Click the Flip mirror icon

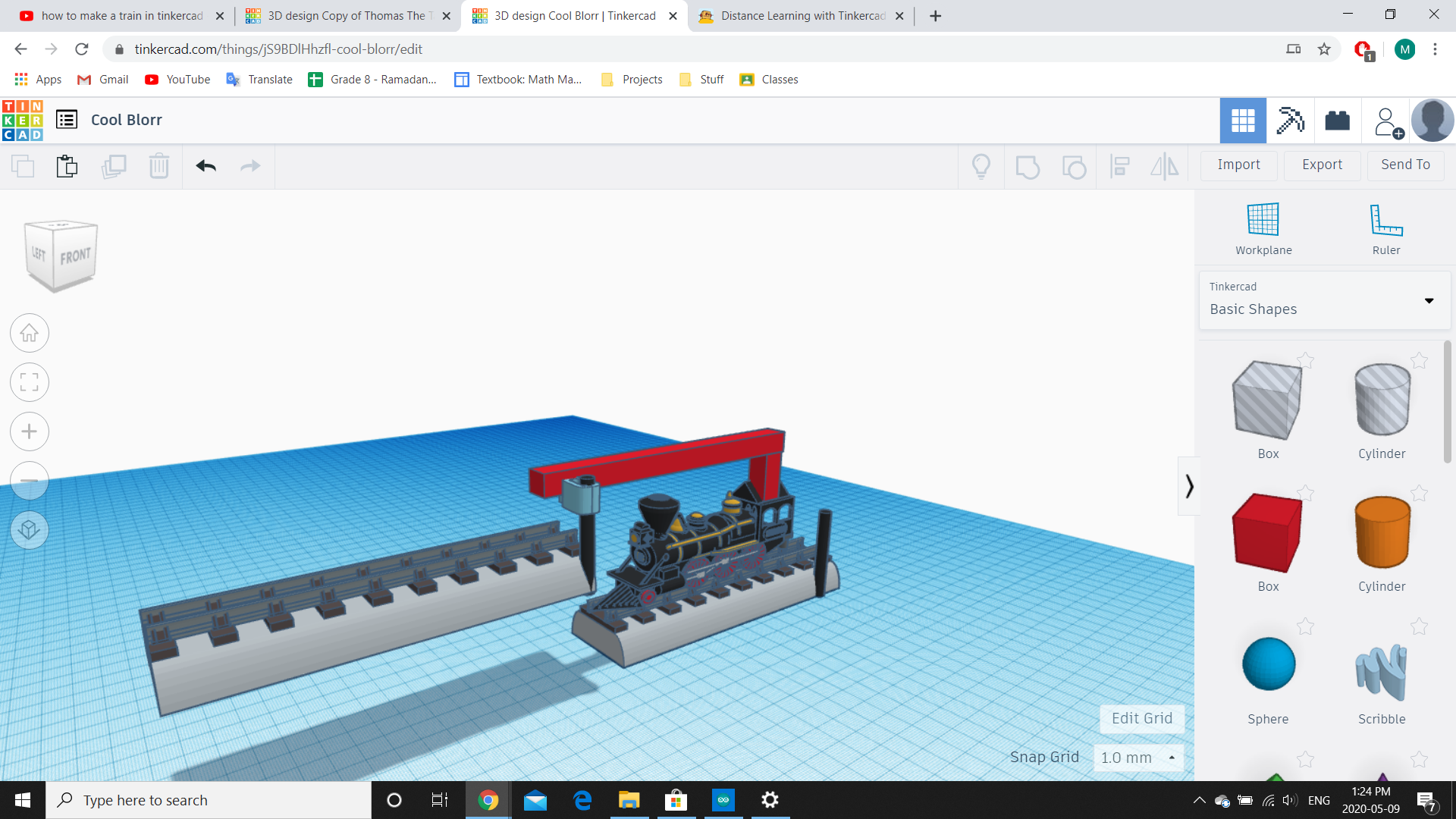(x=1165, y=166)
